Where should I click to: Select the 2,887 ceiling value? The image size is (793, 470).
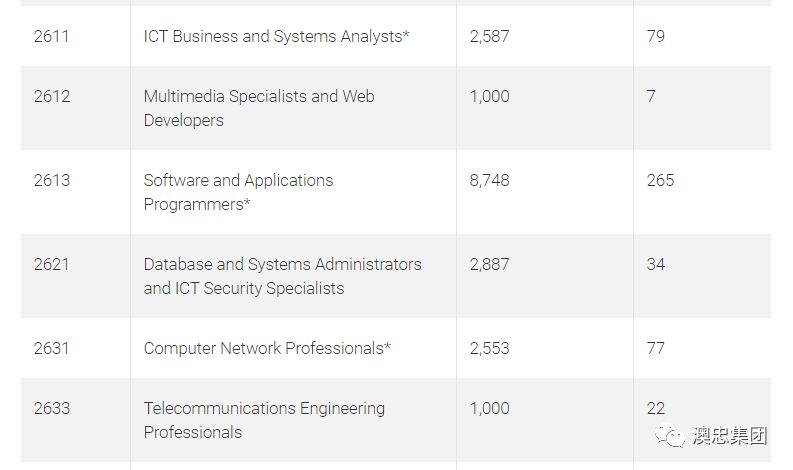[x=489, y=264]
